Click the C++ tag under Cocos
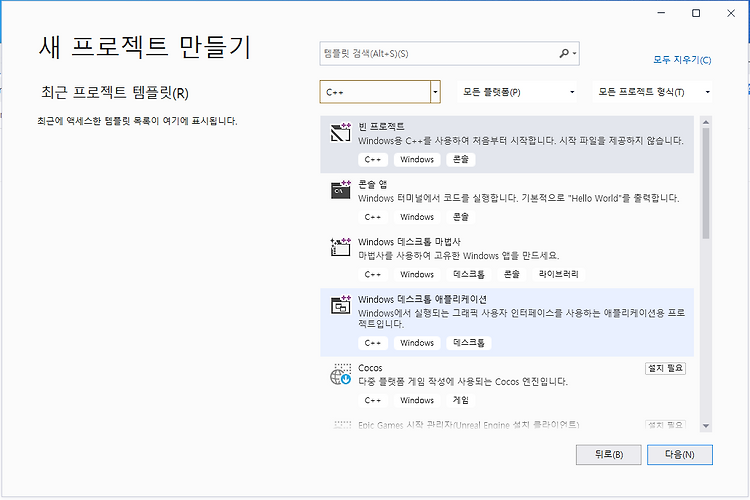The image size is (750, 500). 373,400
